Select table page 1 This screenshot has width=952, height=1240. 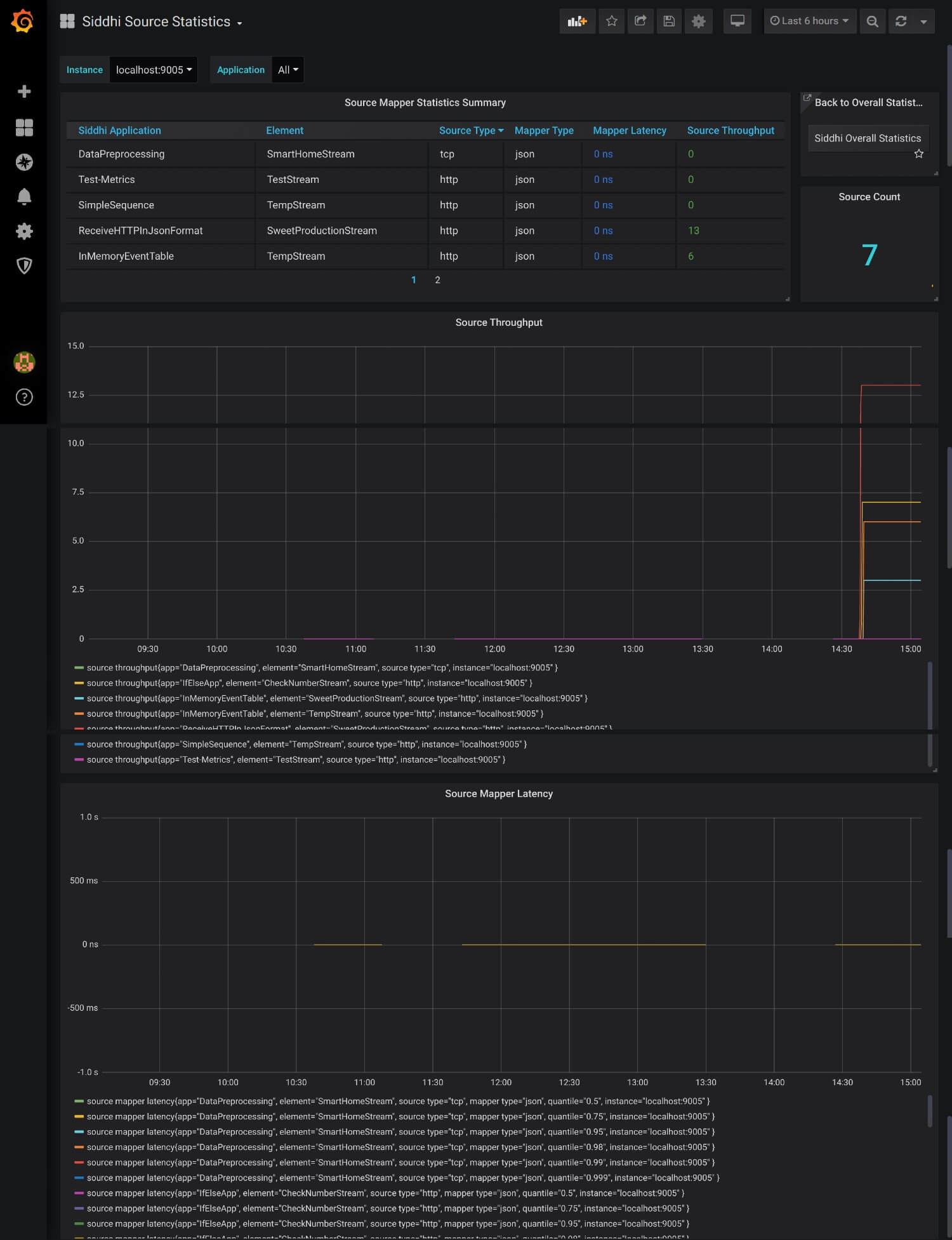pos(414,280)
